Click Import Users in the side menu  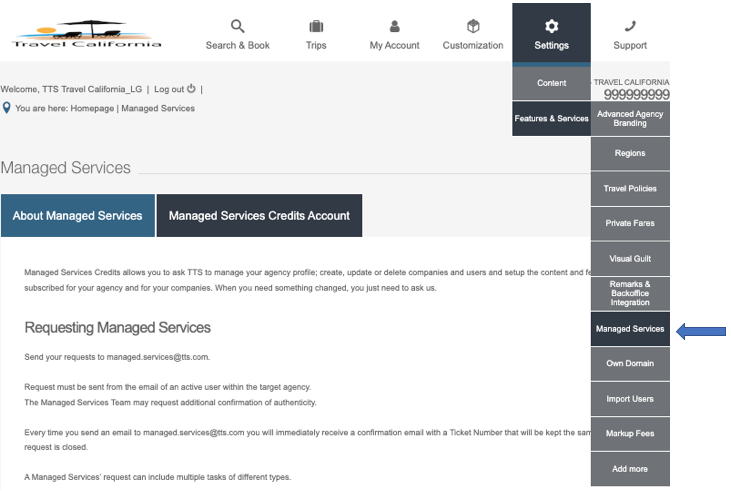coord(630,399)
